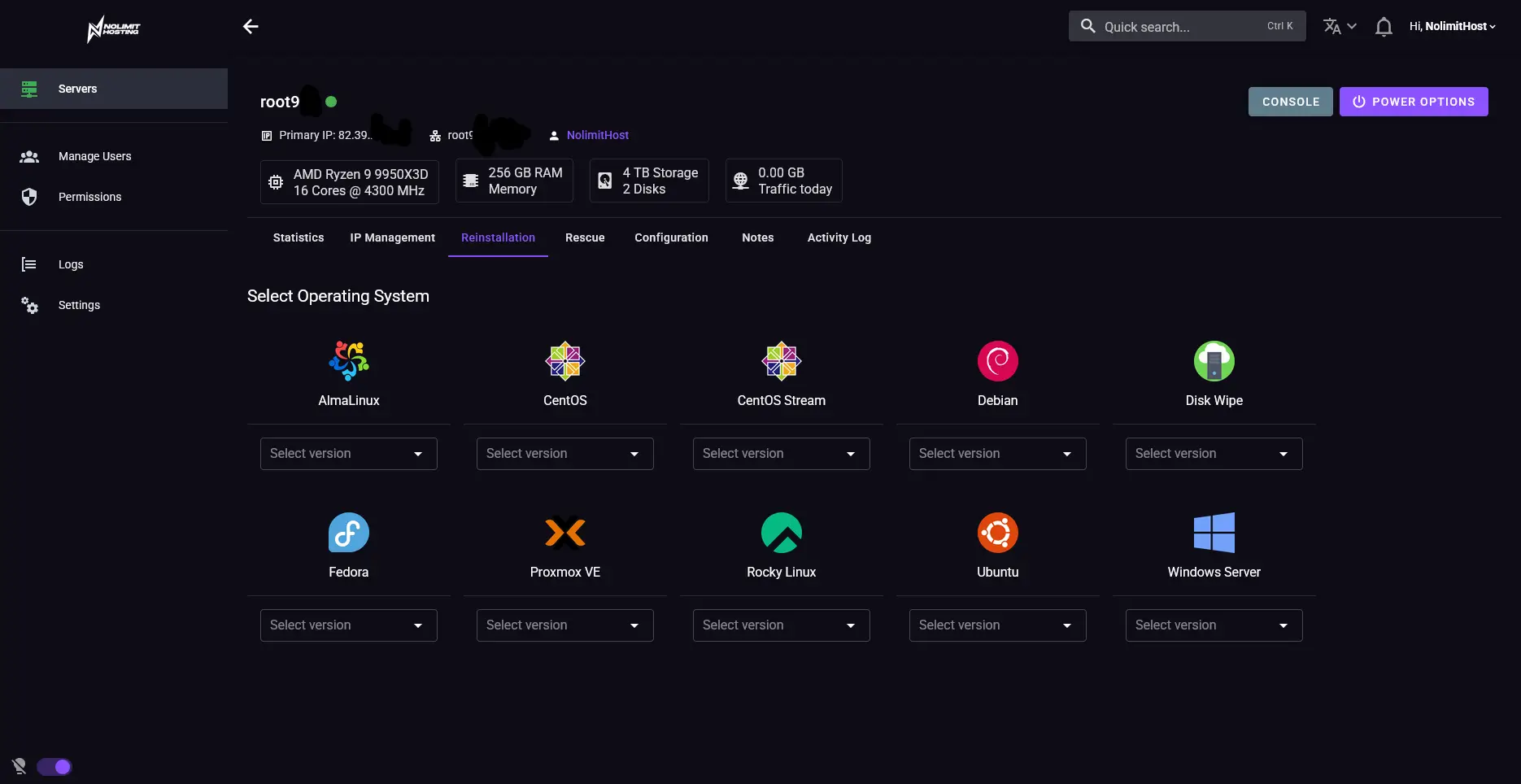Click the hostname network icon
Screen dimensions: 1521x784
pyautogui.click(x=435, y=136)
